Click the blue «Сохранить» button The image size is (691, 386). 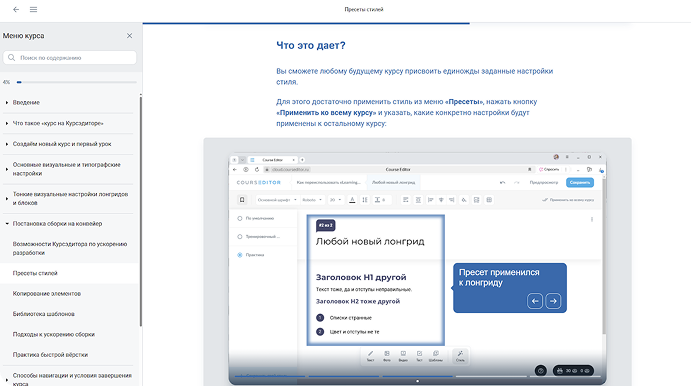(x=580, y=182)
